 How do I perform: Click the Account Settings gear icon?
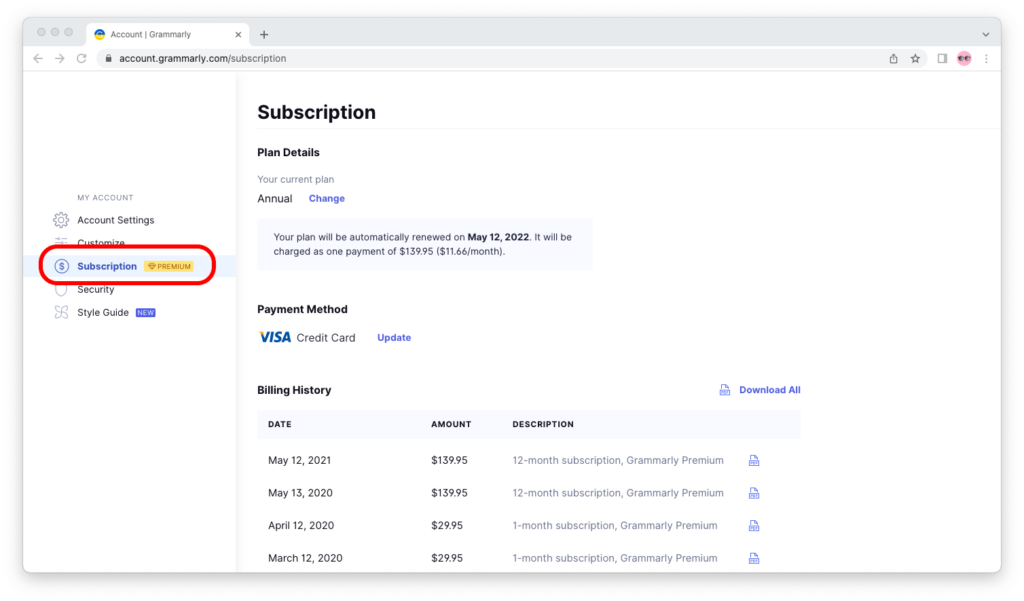coord(61,220)
